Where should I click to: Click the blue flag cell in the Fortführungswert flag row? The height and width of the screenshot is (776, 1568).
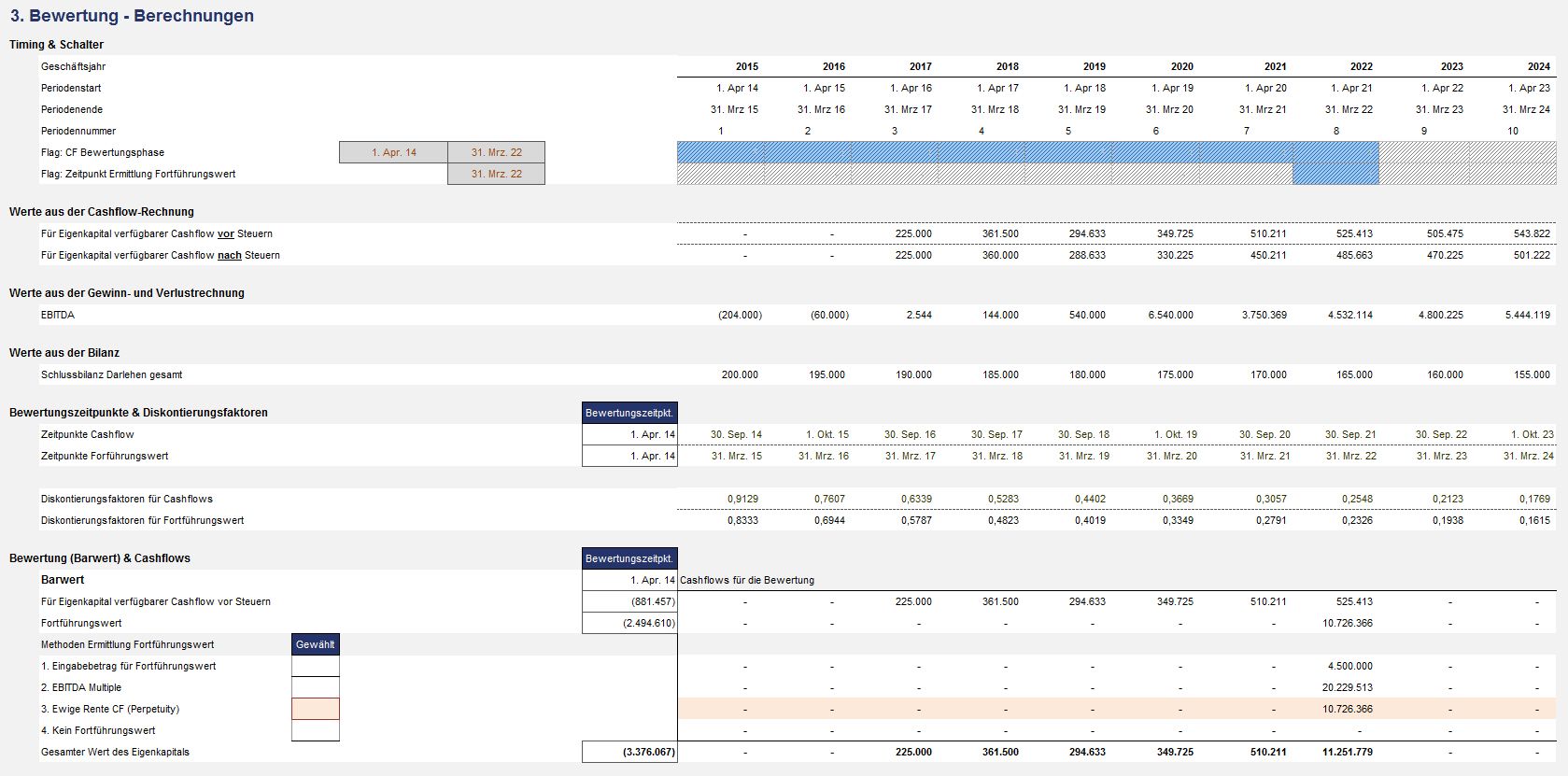[1335, 174]
